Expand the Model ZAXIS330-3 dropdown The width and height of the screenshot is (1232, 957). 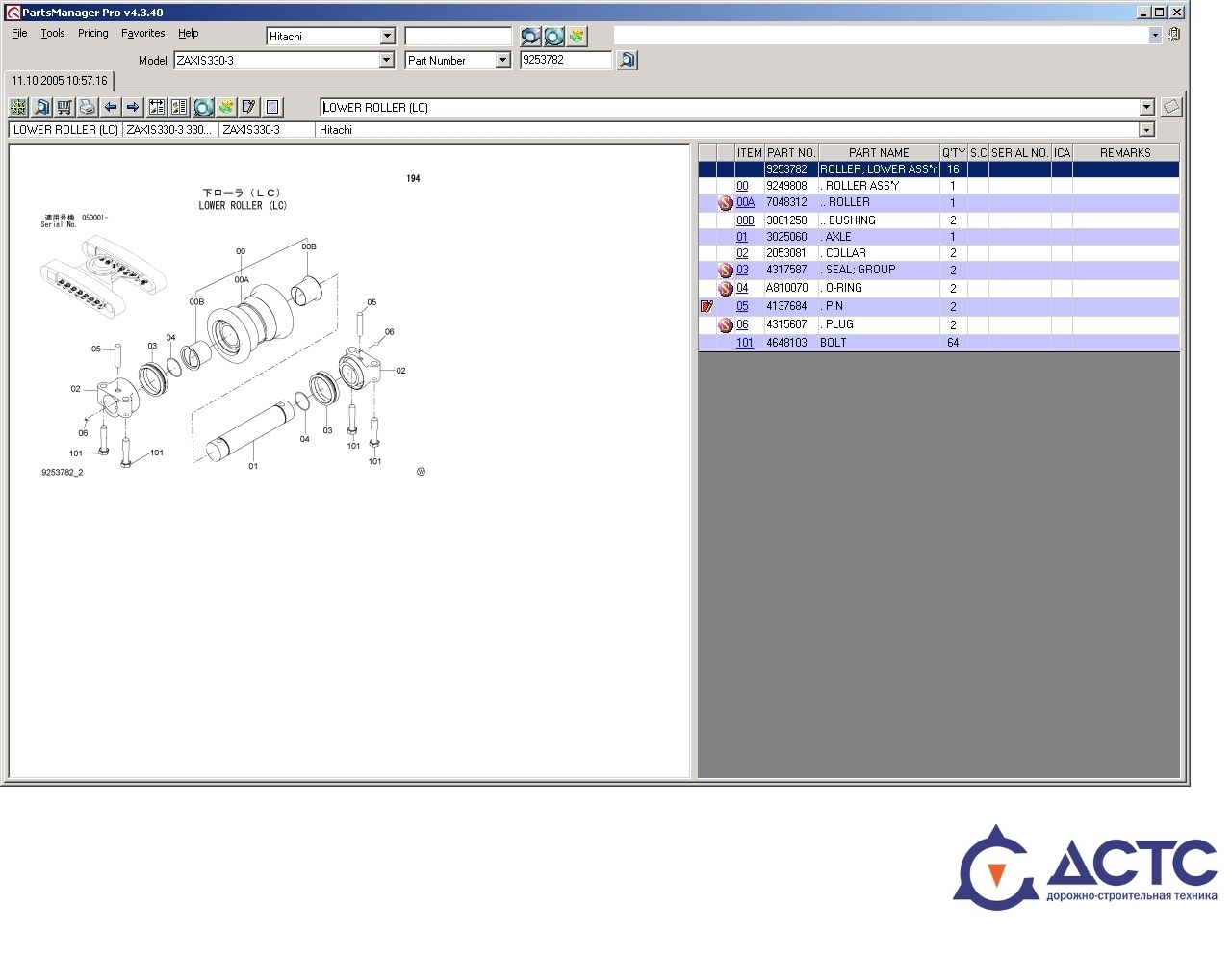[387, 60]
